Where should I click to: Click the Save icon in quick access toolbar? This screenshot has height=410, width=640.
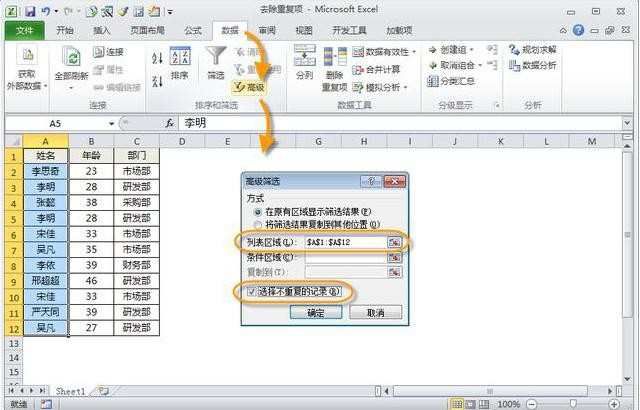pos(30,11)
